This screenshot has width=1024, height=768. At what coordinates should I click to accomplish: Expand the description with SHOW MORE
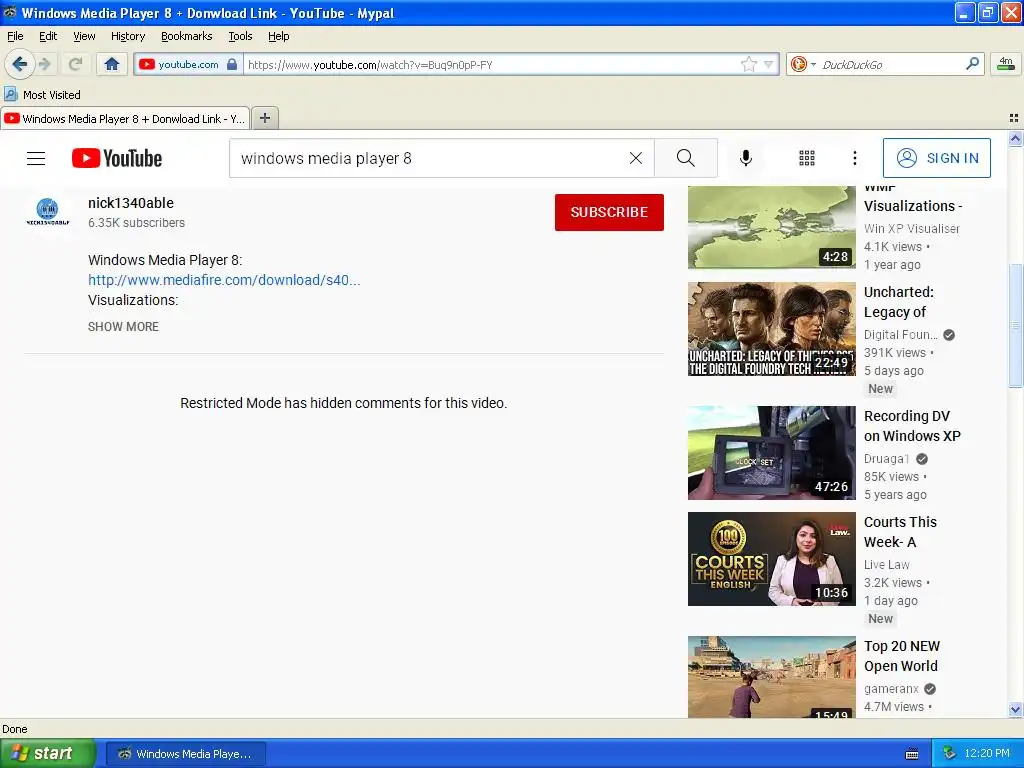pos(123,327)
